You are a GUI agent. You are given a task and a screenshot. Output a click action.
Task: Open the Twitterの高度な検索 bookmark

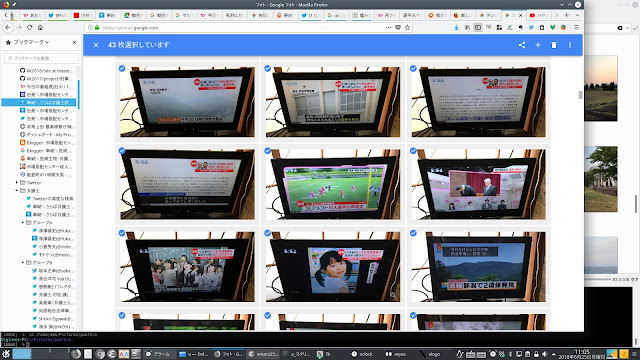click(50, 198)
